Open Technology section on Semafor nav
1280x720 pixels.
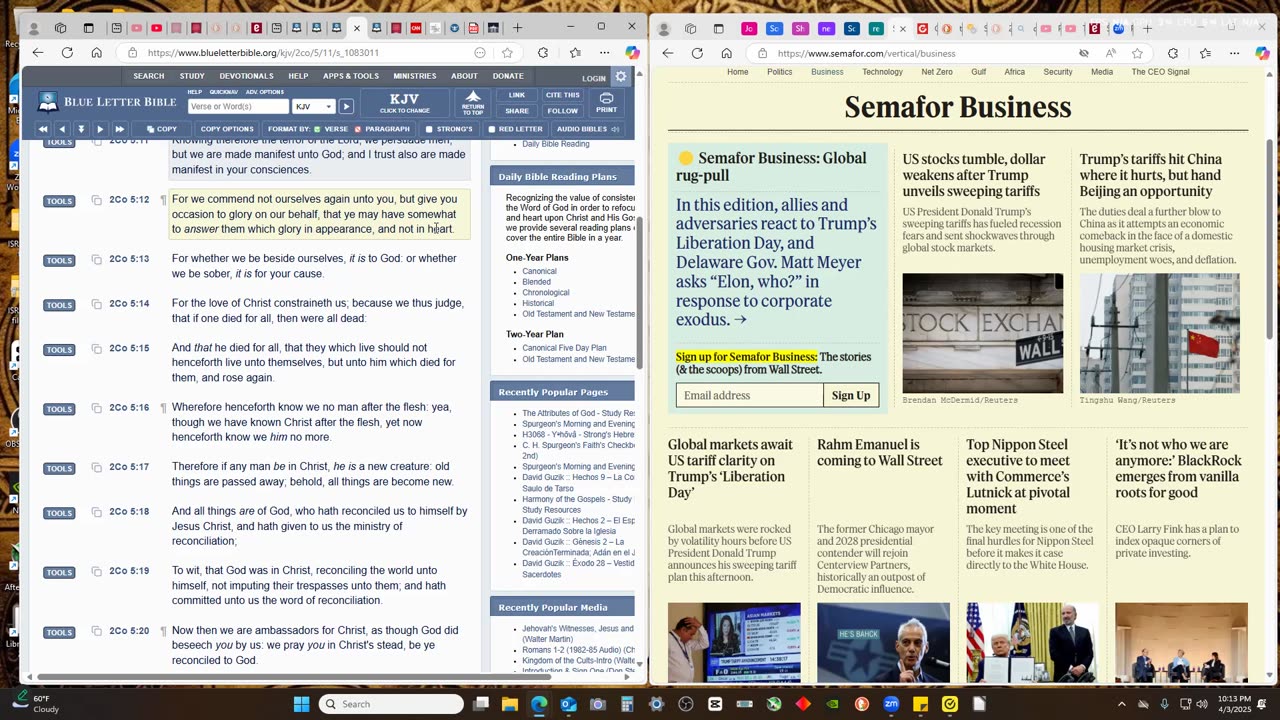(882, 72)
